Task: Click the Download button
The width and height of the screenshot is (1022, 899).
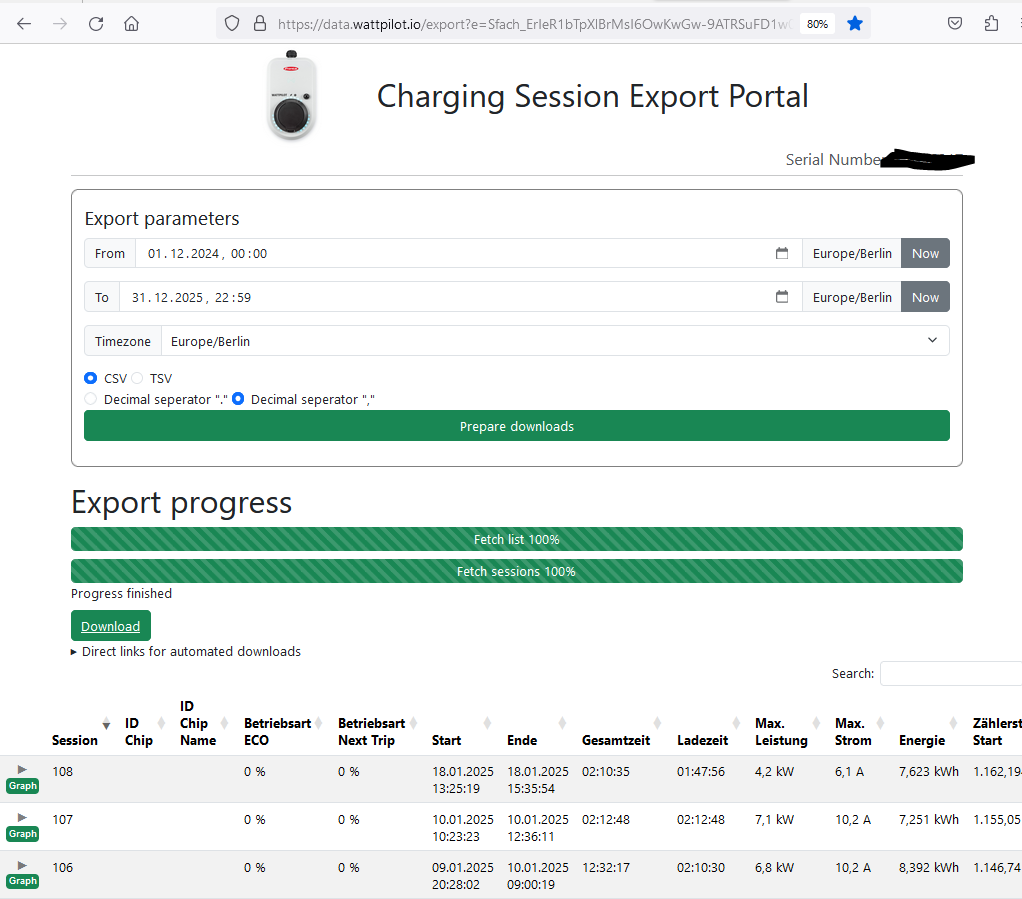Action: [x=111, y=626]
